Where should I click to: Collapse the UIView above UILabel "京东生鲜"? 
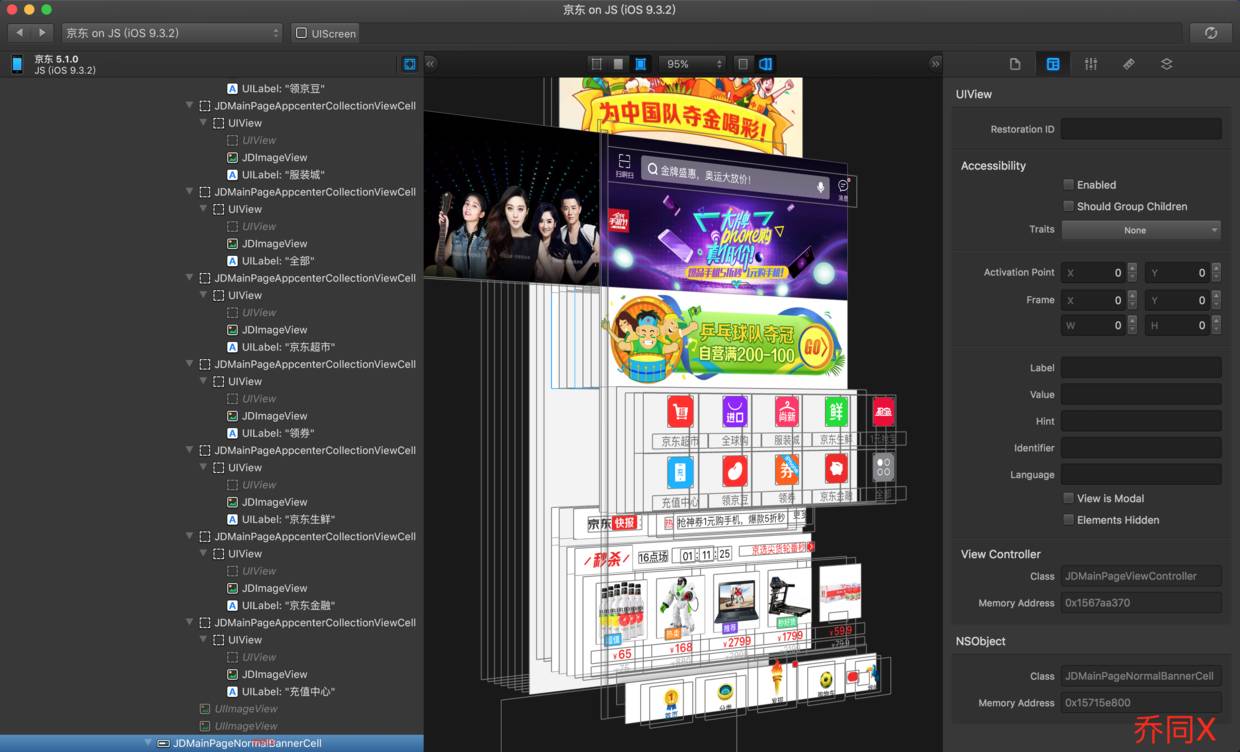(x=205, y=468)
